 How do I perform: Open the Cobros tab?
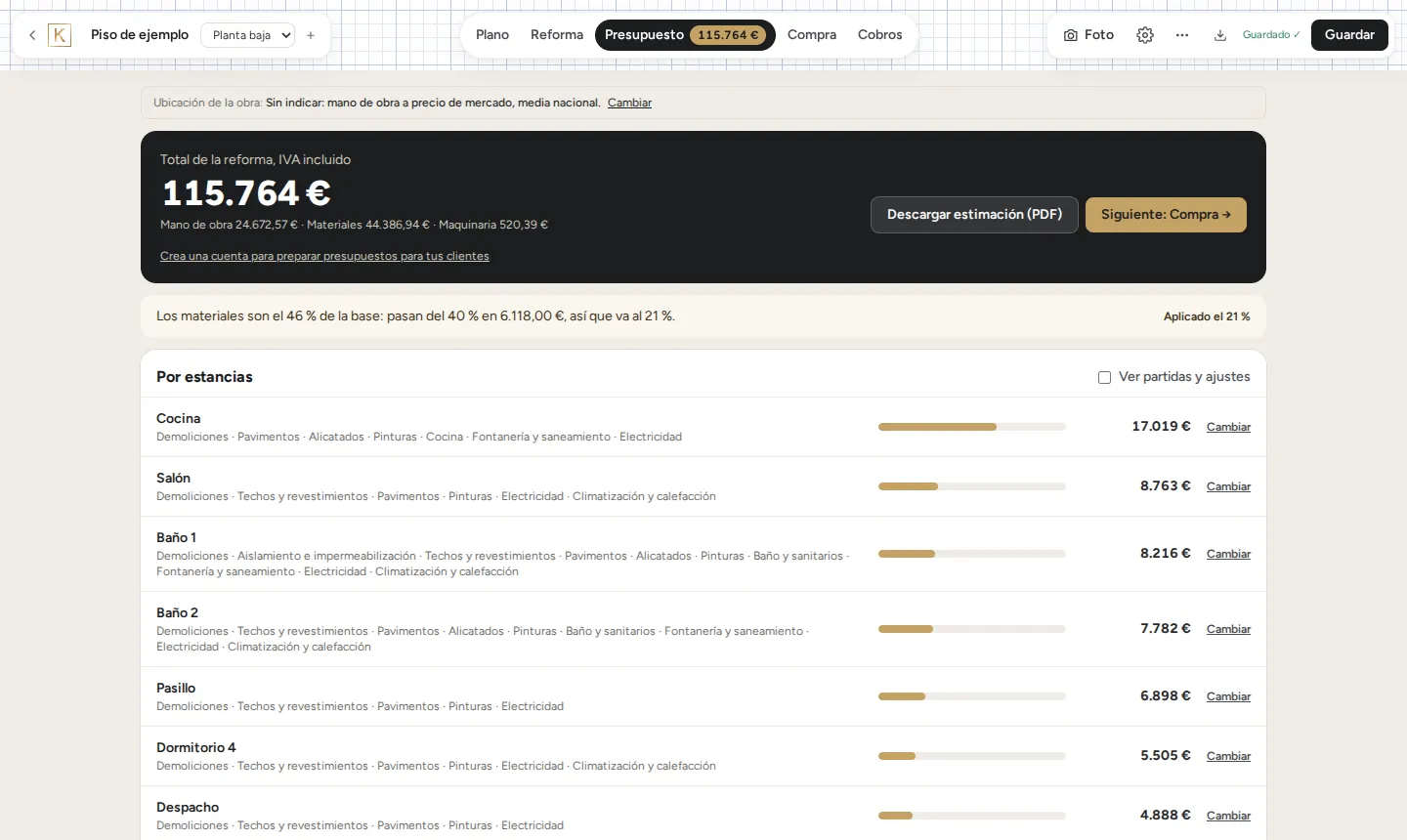tap(880, 35)
